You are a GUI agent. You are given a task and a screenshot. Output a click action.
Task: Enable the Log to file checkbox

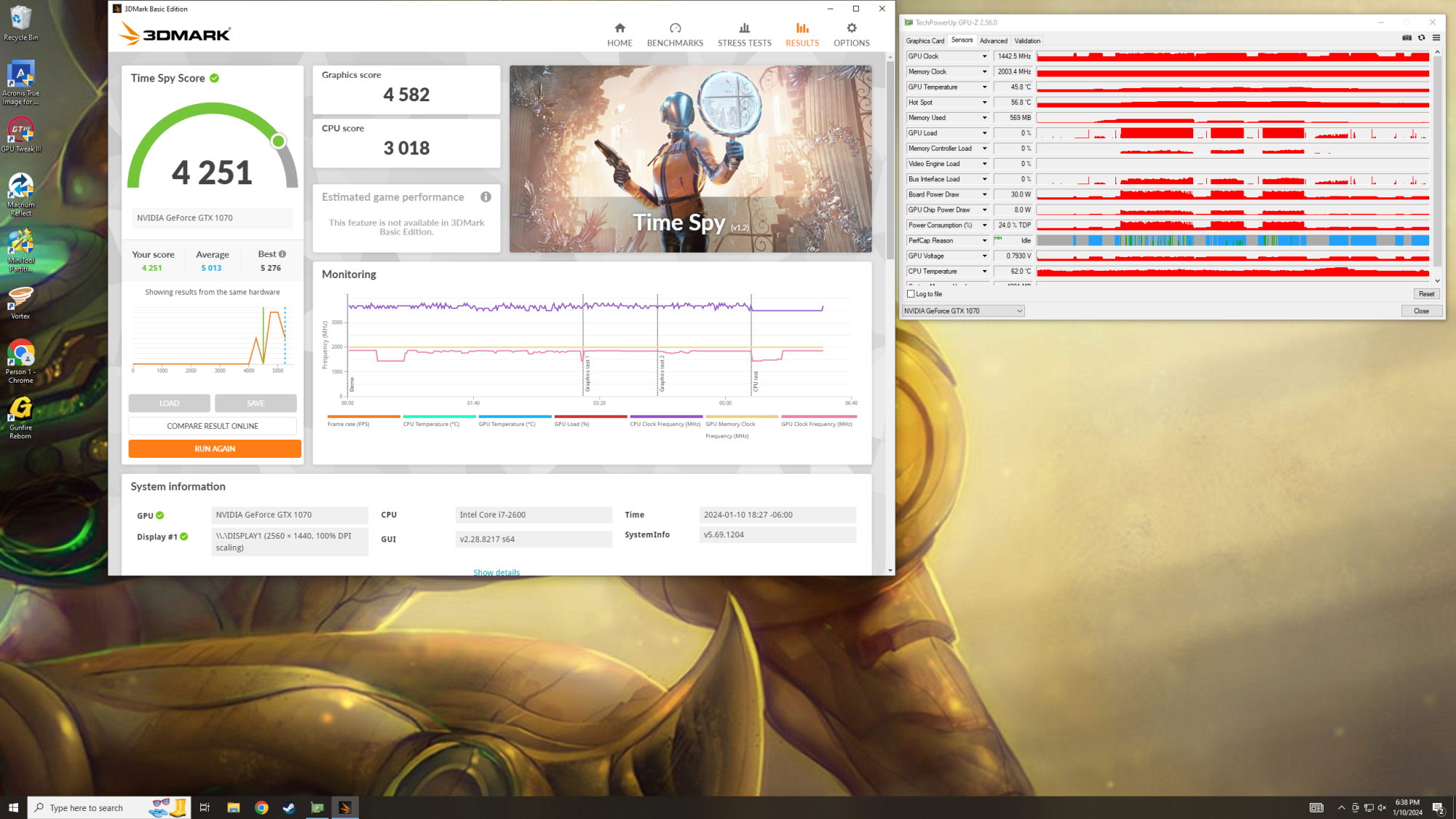coord(911,294)
